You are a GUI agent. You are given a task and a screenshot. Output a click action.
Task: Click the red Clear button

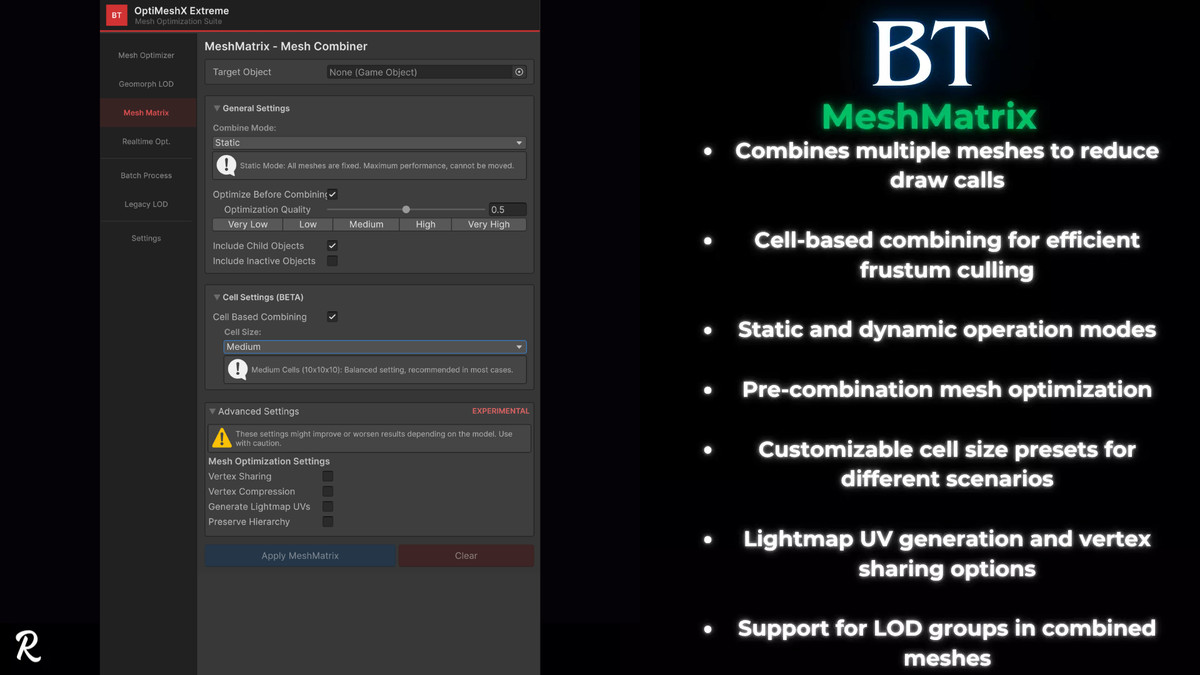(466, 556)
